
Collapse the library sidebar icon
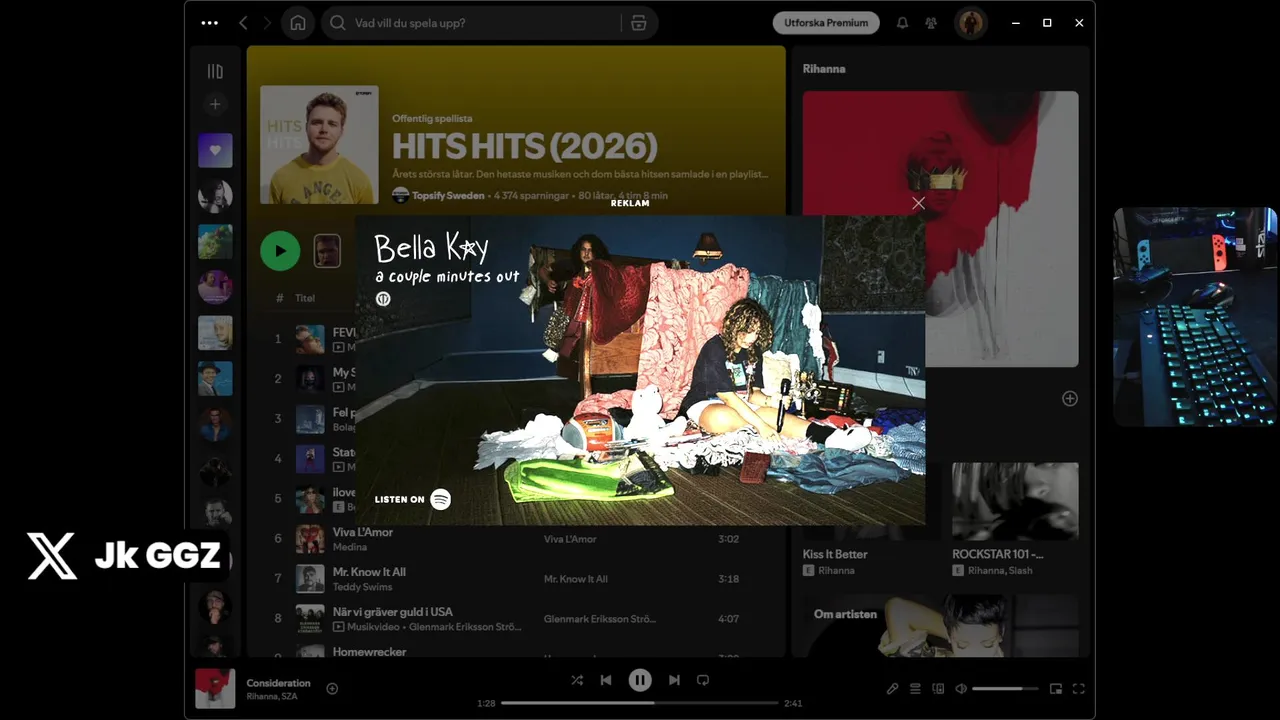coord(215,71)
